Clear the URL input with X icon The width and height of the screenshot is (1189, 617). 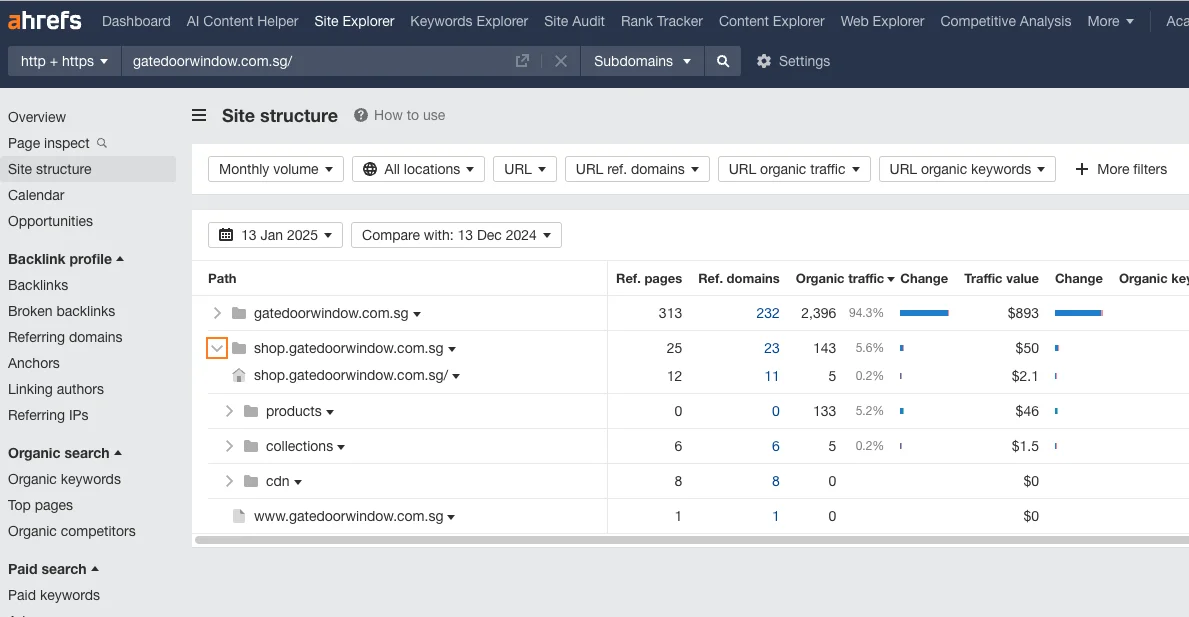pyautogui.click(x=561, y=61)
